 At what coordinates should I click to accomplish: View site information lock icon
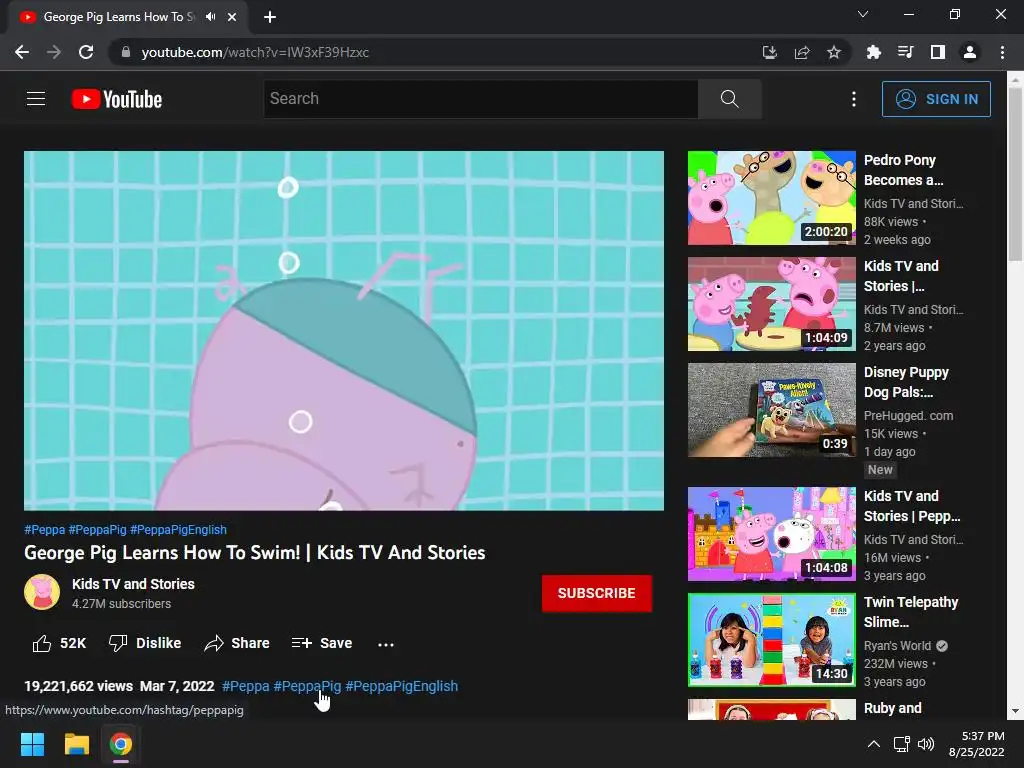tap(126, 52)
